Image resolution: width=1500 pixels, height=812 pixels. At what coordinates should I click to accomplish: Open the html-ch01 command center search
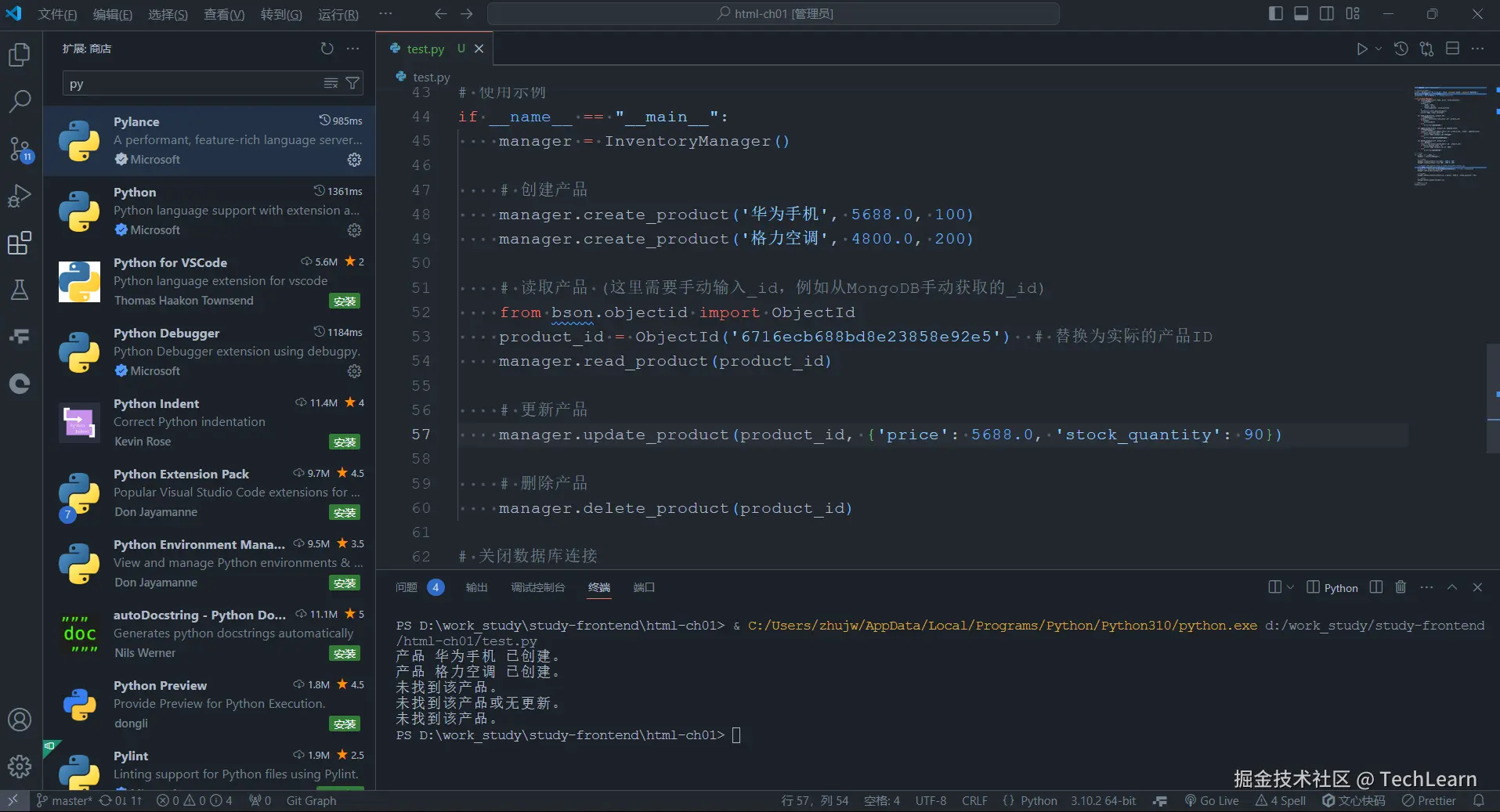[x=773, y=14]
